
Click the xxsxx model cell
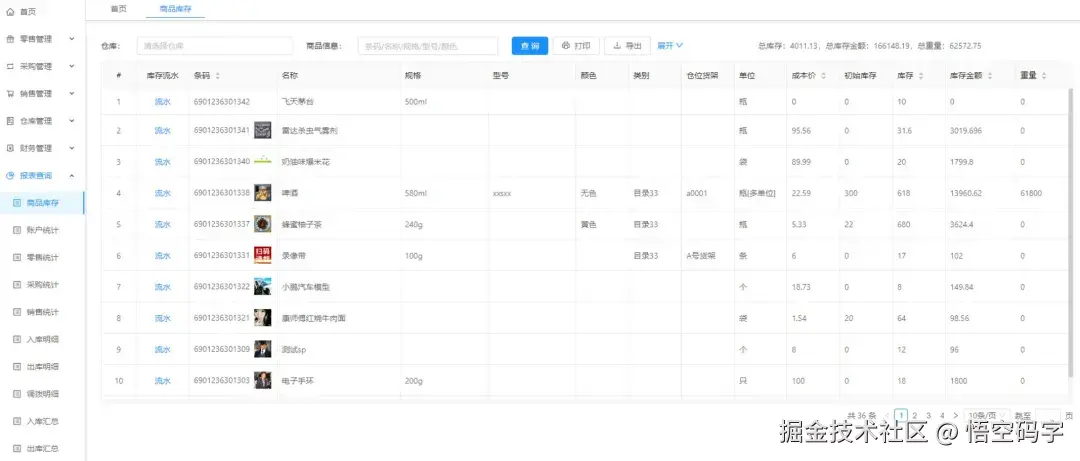(x=502, y=193)
